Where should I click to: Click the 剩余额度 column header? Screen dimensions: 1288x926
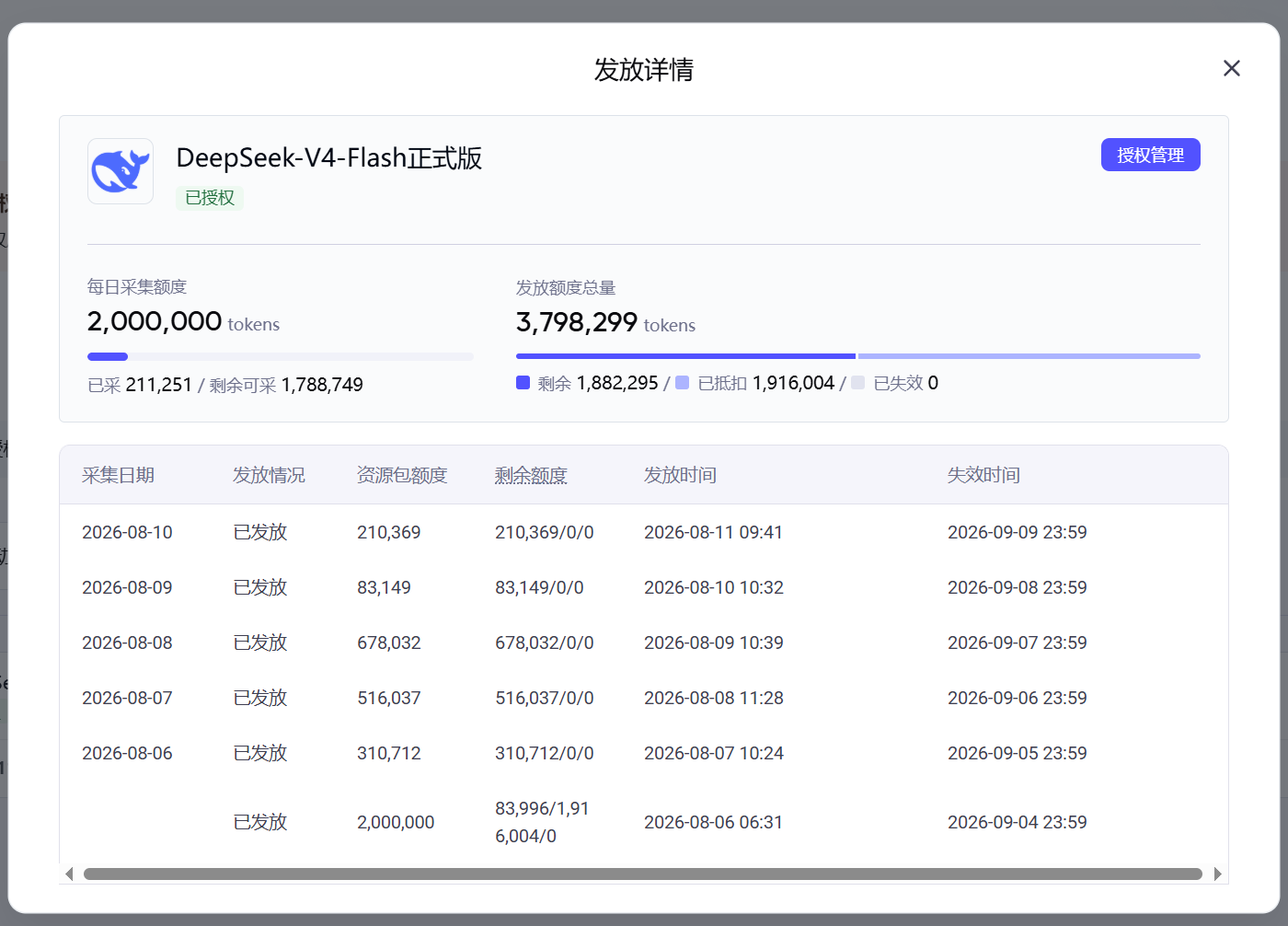(x=531, y=475)
